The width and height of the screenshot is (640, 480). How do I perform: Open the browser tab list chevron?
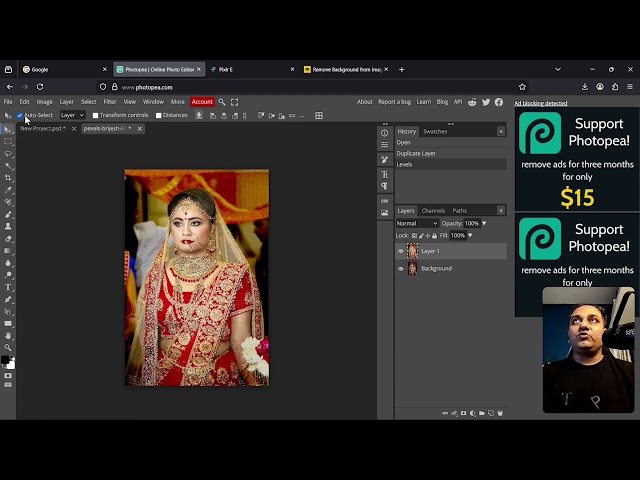[x=558, y=69]
